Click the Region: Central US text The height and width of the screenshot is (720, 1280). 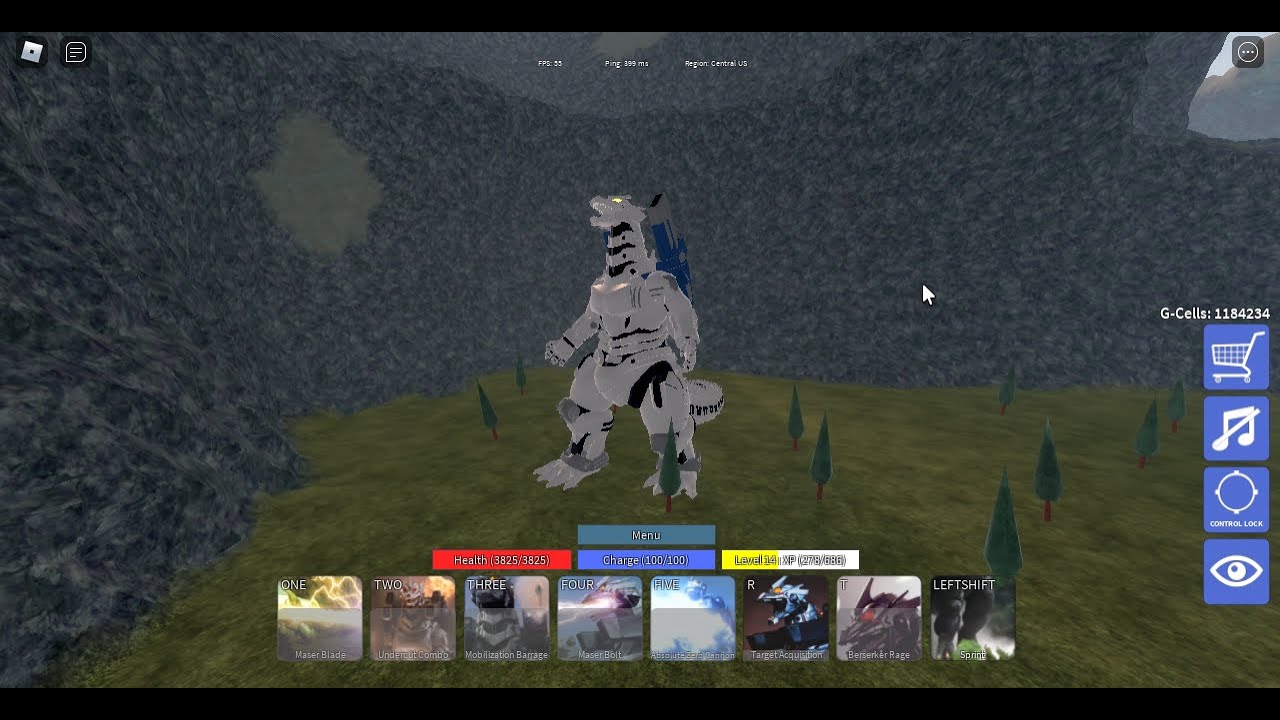tap(716, 63)
